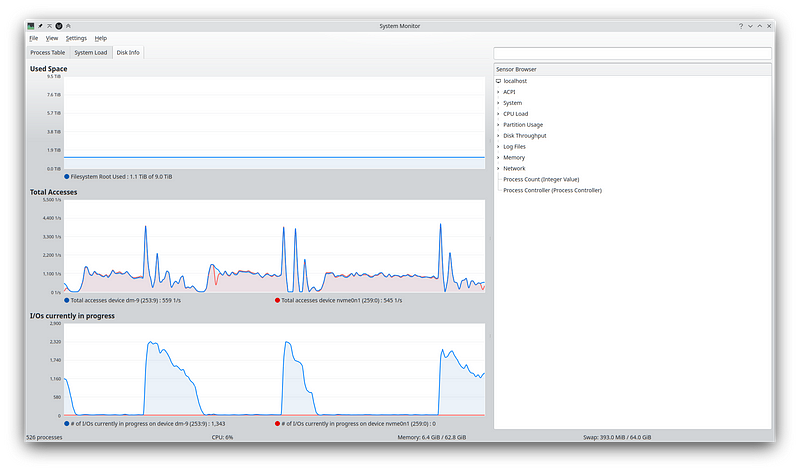This screenshot has width=800, height=472.
Task: Select the ACPI label in Sensor Browser
Action: (x=509, y=92)
